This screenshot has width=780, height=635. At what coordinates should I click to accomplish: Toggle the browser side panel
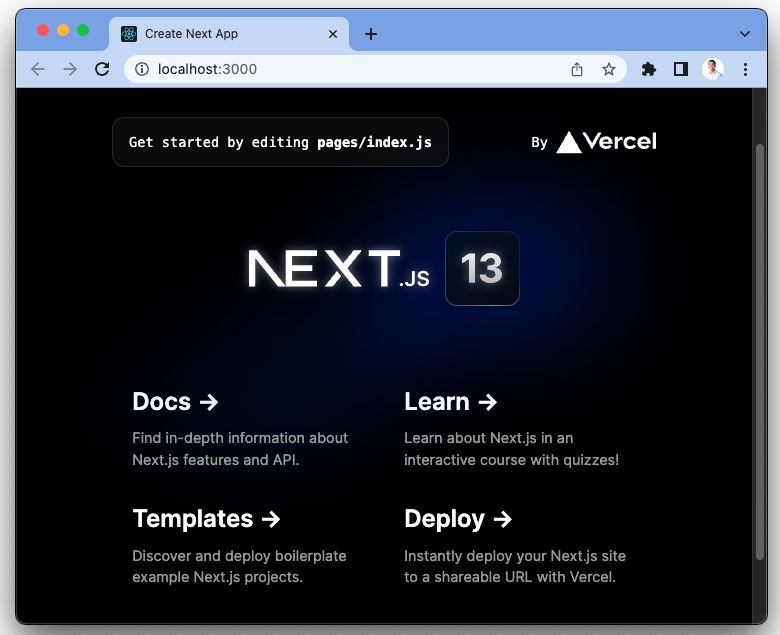click(680, 69)
